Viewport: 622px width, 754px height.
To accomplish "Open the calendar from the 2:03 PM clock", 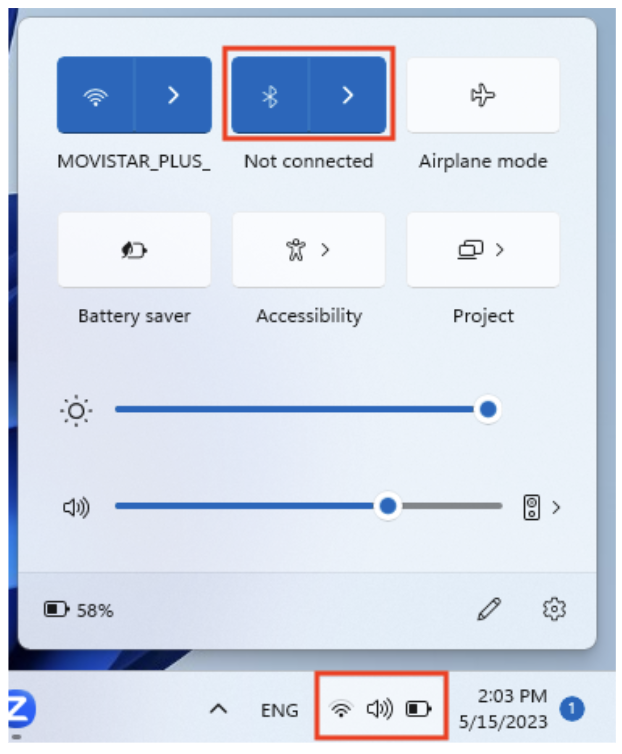I will click(503, 709).
